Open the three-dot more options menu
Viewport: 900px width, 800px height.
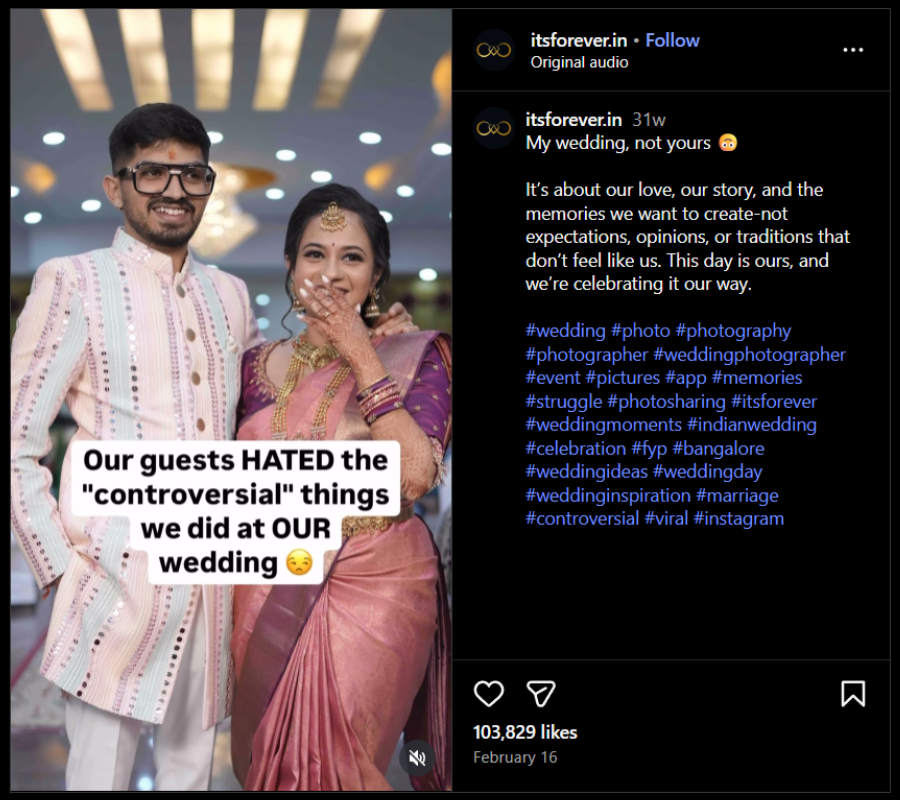[x=852, y=50]
